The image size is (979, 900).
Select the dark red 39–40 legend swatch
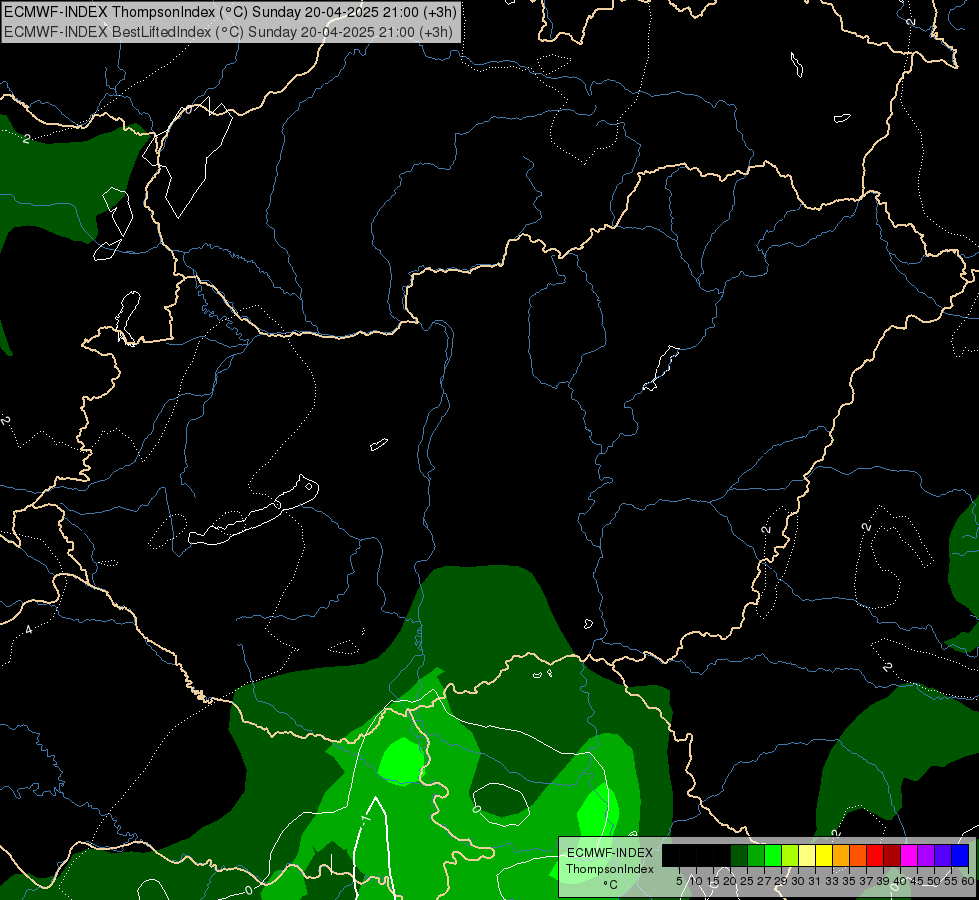click(892, 855)
